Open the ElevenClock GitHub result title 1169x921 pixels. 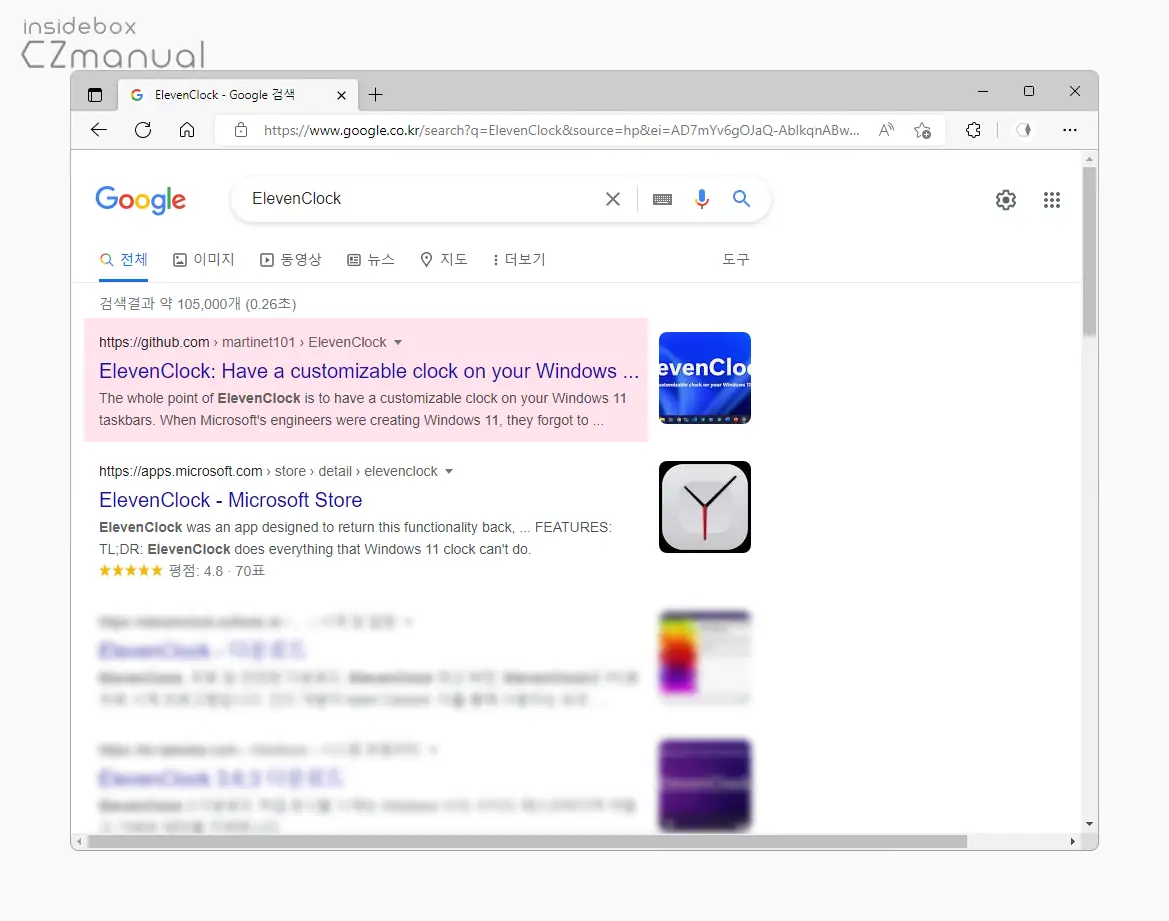(369, 371)
